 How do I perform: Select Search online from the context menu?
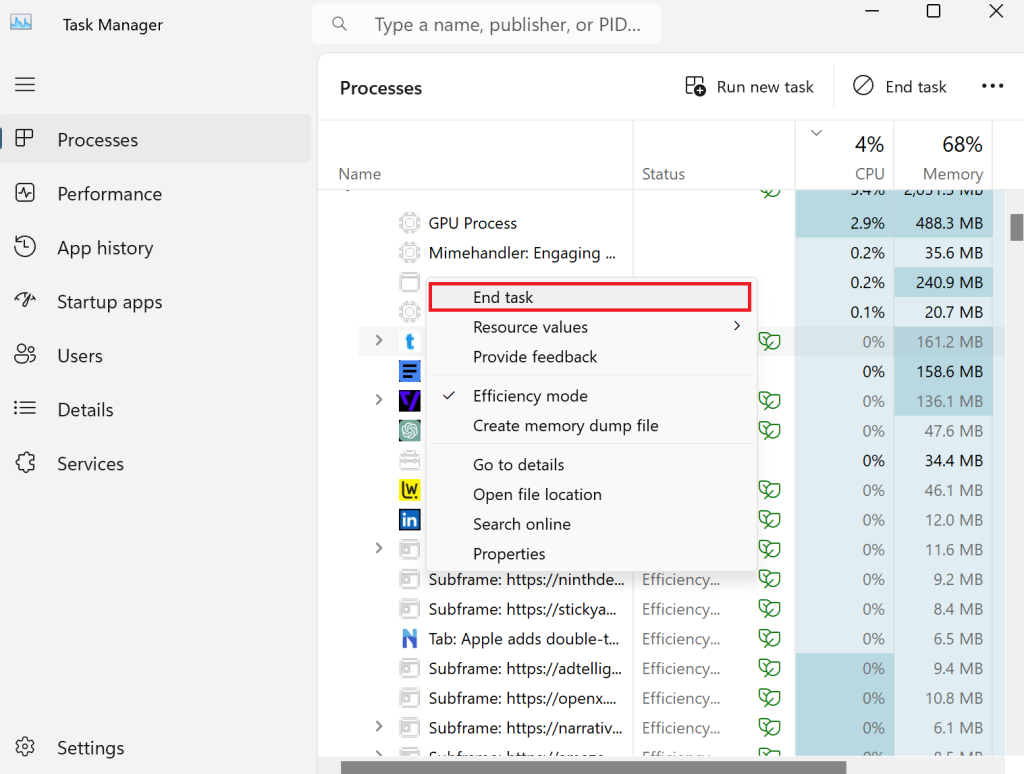click(522, 524)
